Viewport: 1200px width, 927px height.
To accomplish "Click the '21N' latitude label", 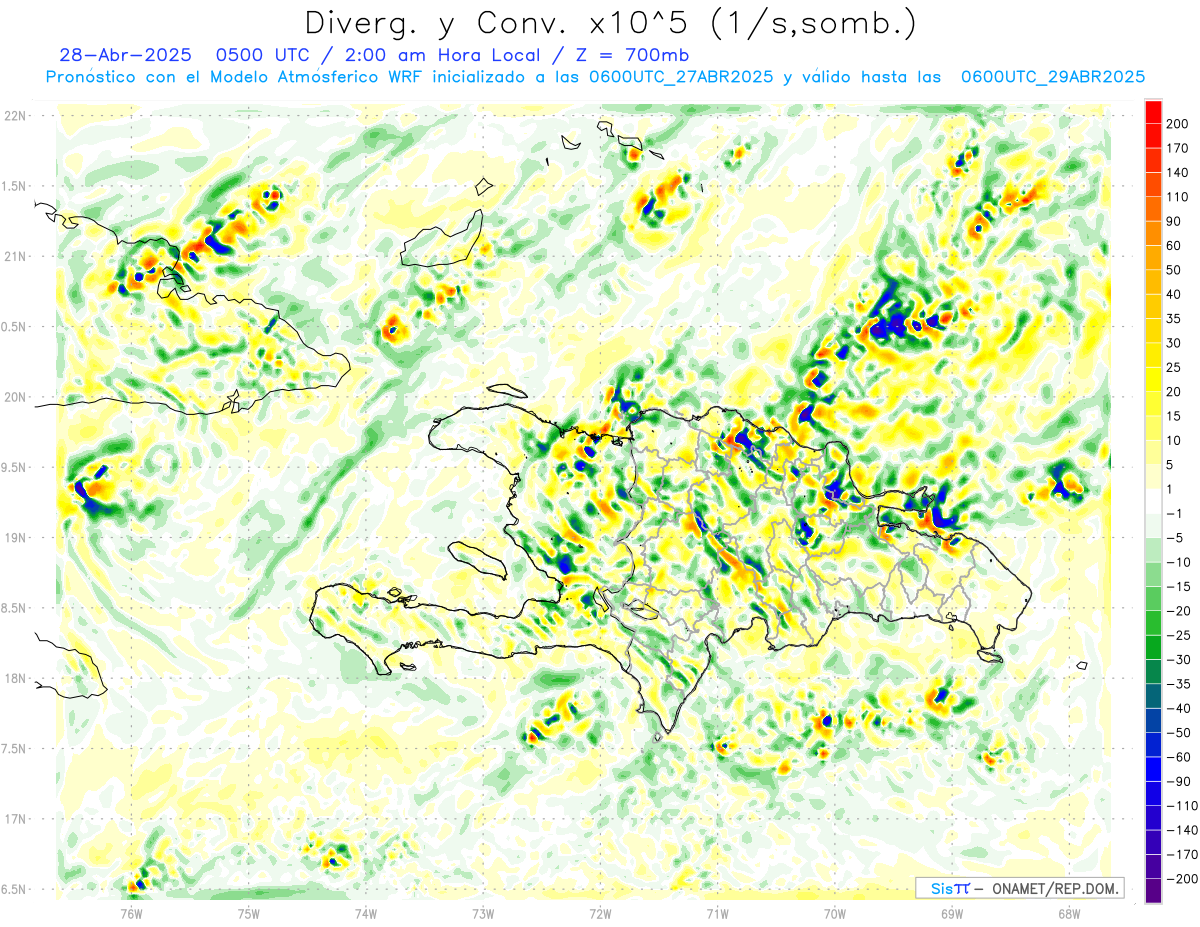I will [16, 256].
